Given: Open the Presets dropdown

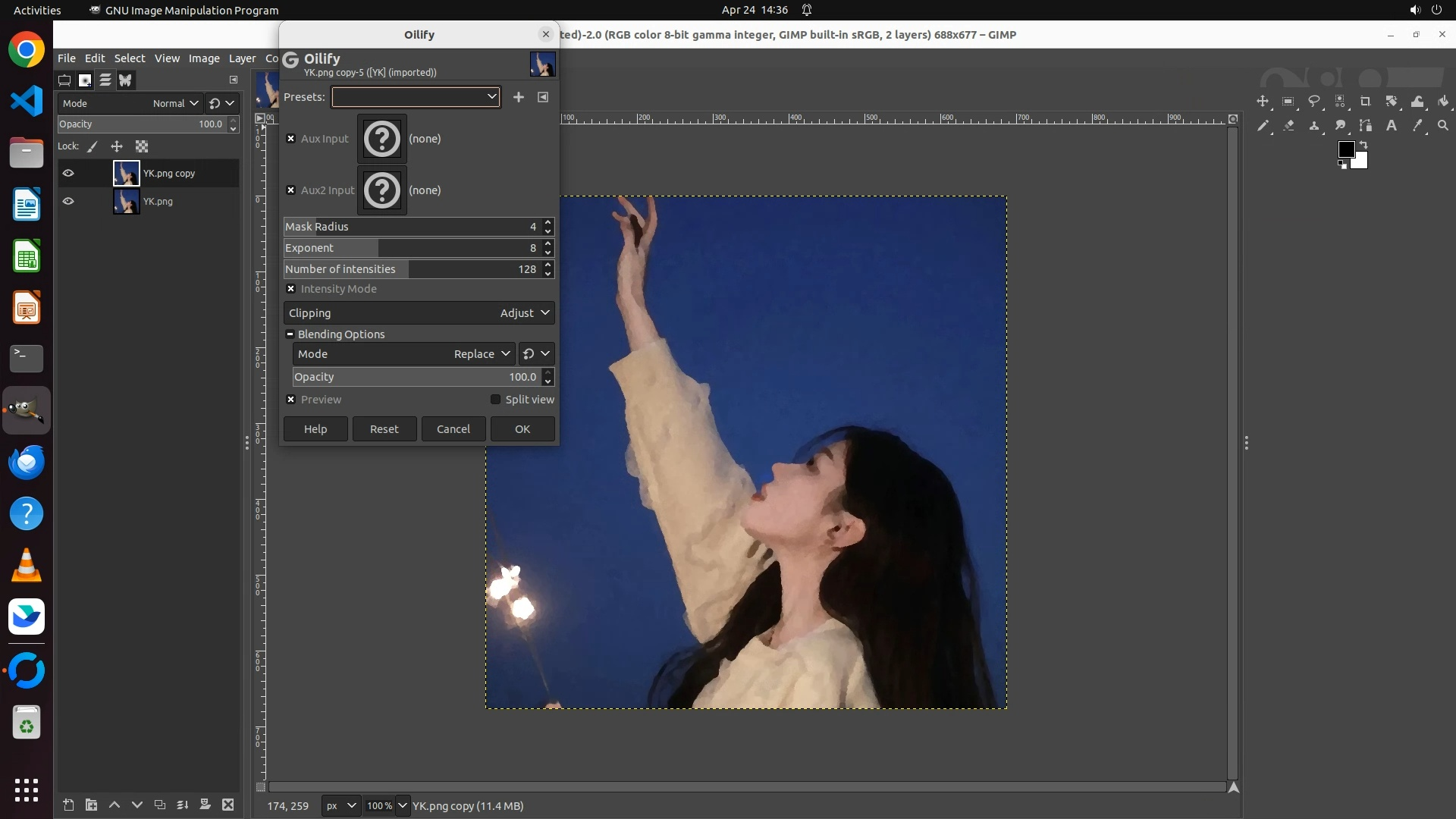Looking at the screenshot, I should [x=416, y=97].
